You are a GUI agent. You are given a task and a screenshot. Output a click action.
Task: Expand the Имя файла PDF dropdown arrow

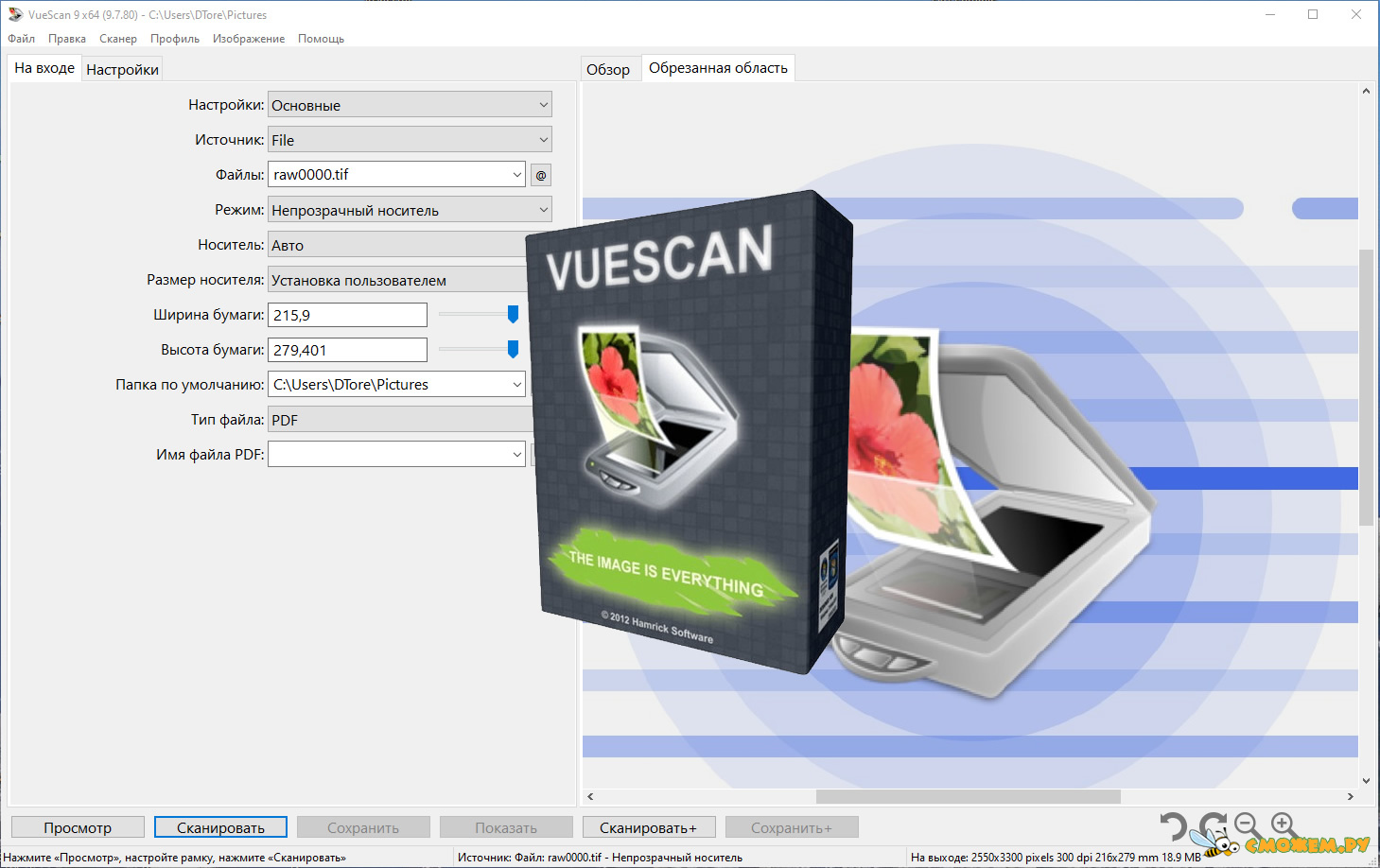click(x=516, y=455)
